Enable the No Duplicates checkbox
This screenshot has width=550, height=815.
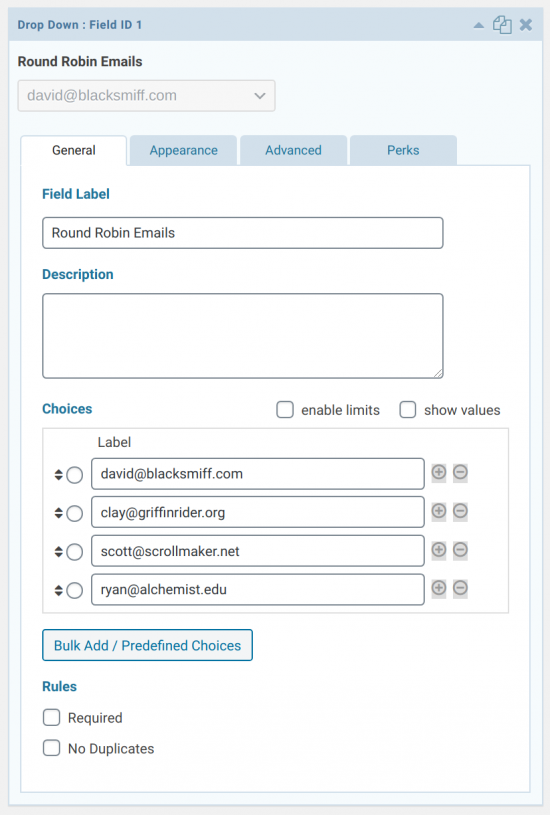[x=51, y=748]
